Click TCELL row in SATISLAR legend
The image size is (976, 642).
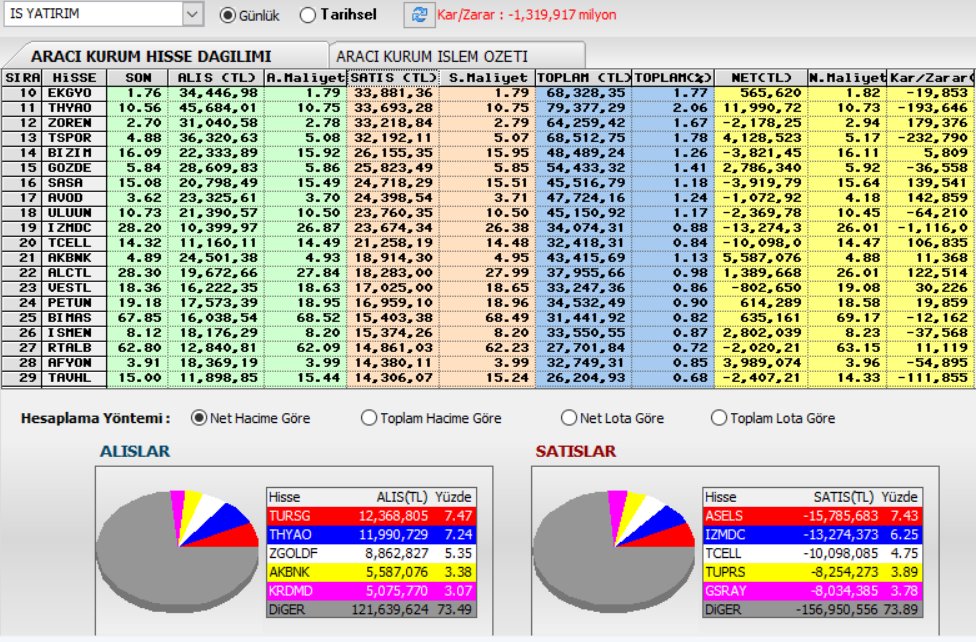(812, 553)
